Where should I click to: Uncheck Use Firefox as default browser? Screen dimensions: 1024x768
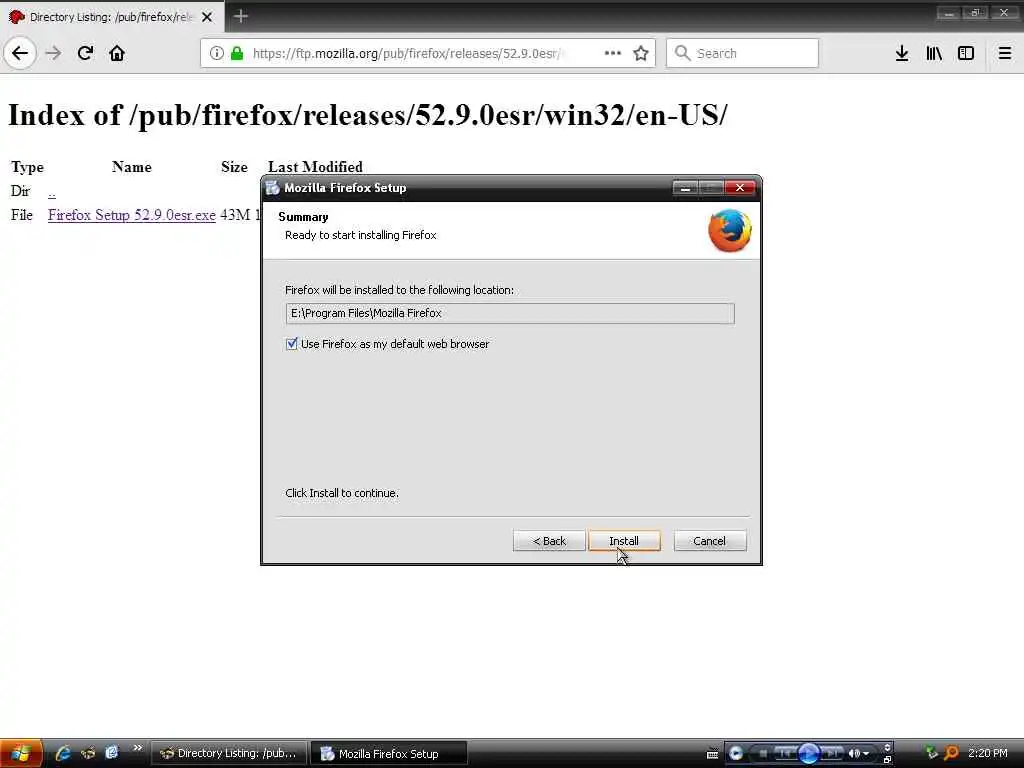click(291, 344)
